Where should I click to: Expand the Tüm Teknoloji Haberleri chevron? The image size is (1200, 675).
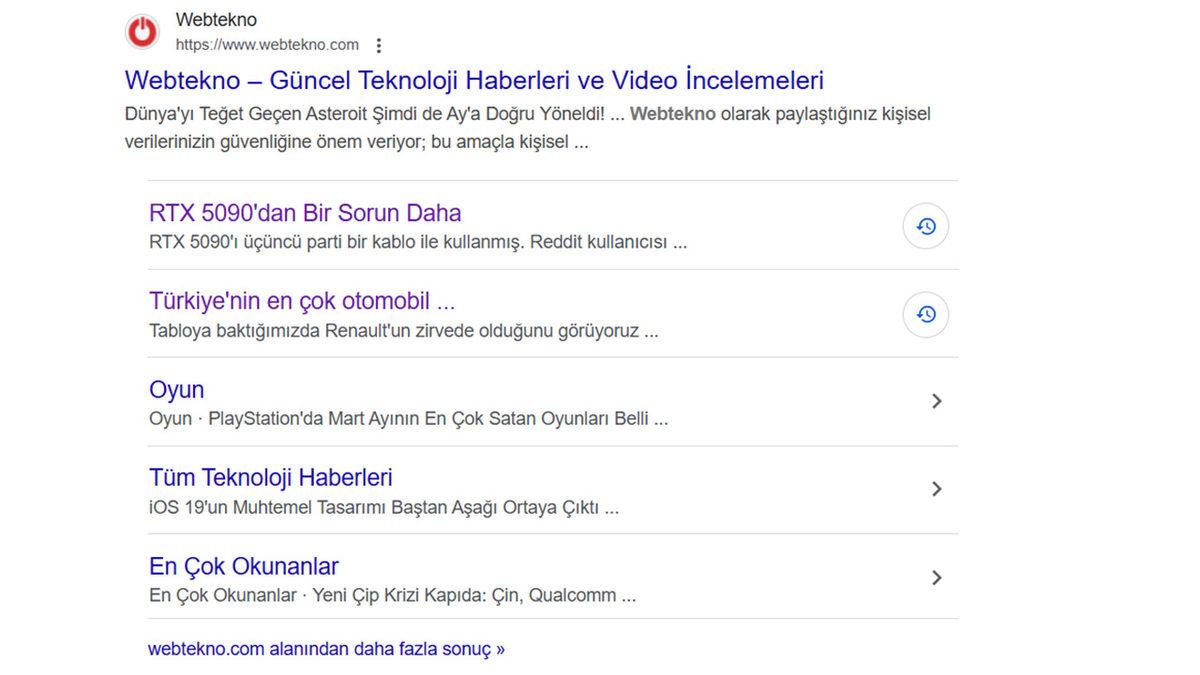(x=937, y=489)
